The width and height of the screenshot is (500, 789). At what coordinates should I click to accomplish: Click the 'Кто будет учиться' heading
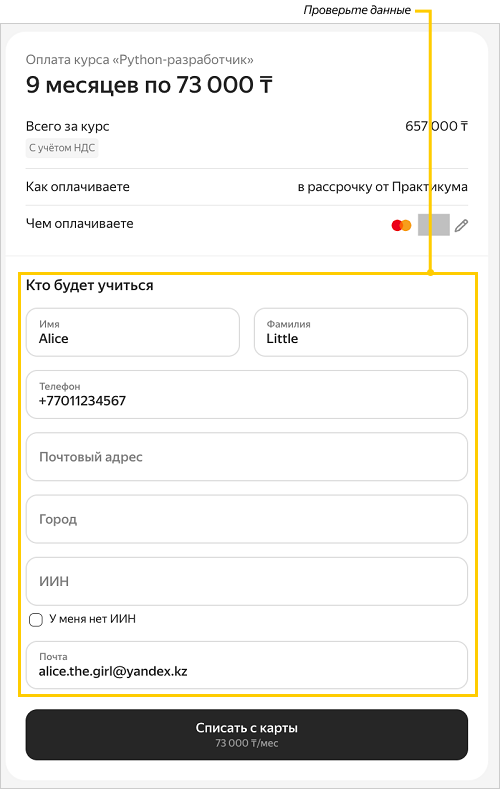(90, 285)
